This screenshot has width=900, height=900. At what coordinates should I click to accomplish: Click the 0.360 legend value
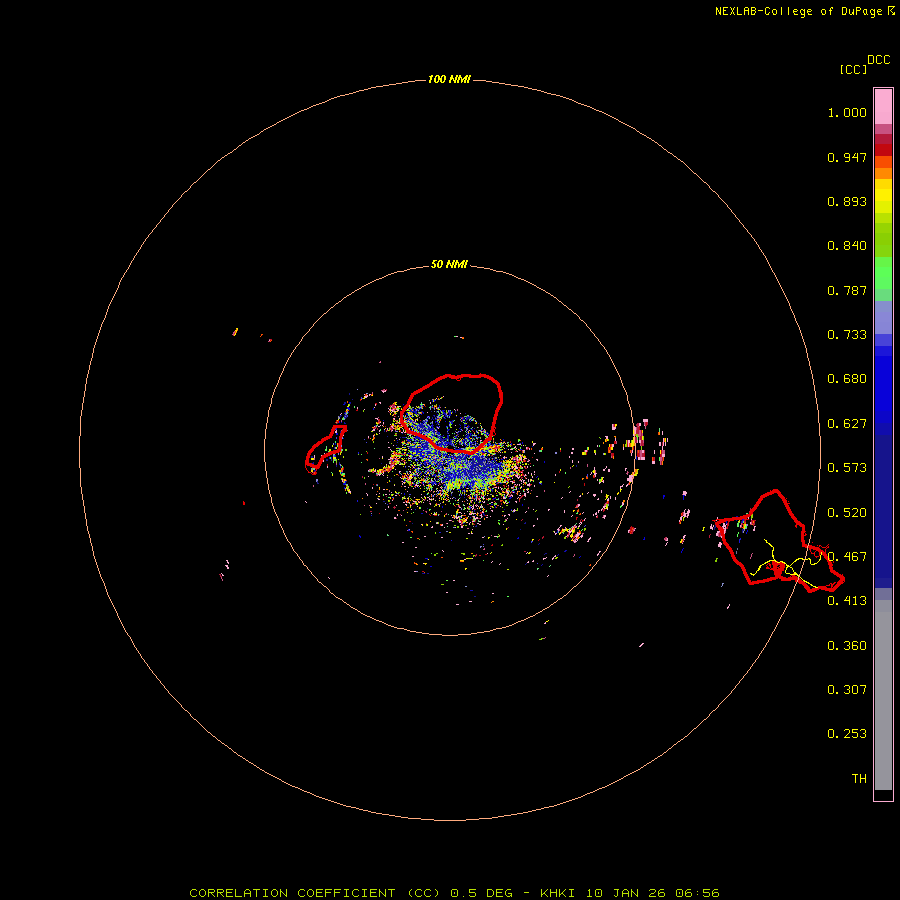847,646
